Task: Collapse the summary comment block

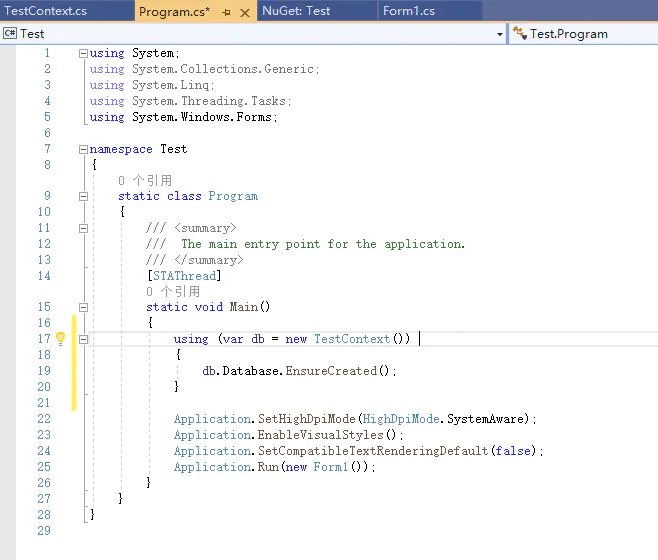Action: 83,228
